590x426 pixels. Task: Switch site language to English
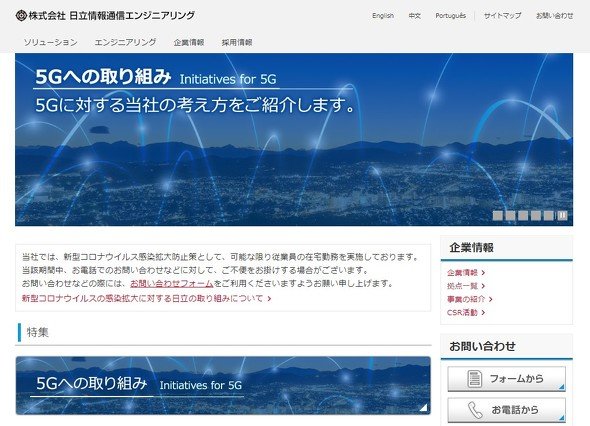pos(383,16)
